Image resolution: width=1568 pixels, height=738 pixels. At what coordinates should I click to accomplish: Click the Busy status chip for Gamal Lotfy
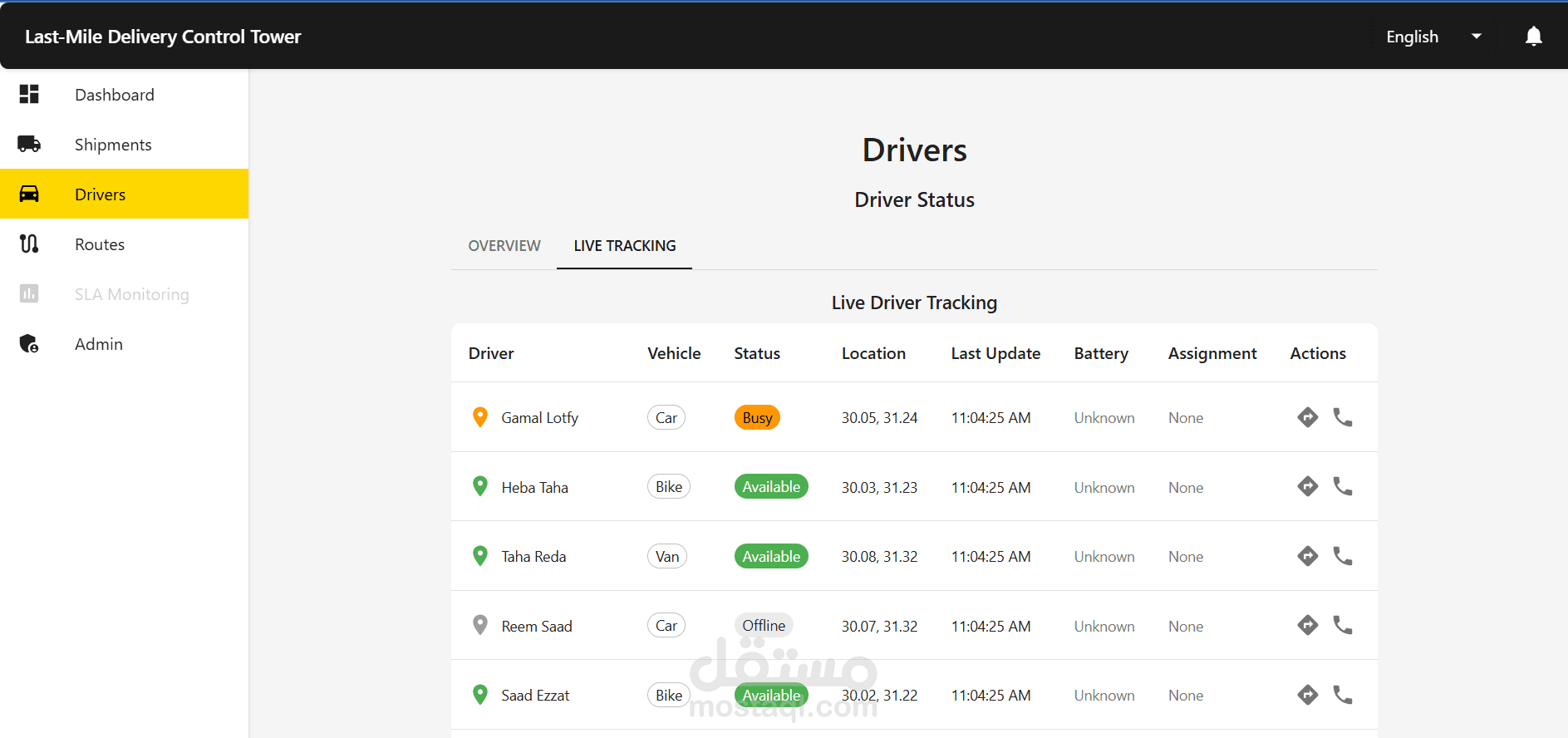[x=757, y=417]
